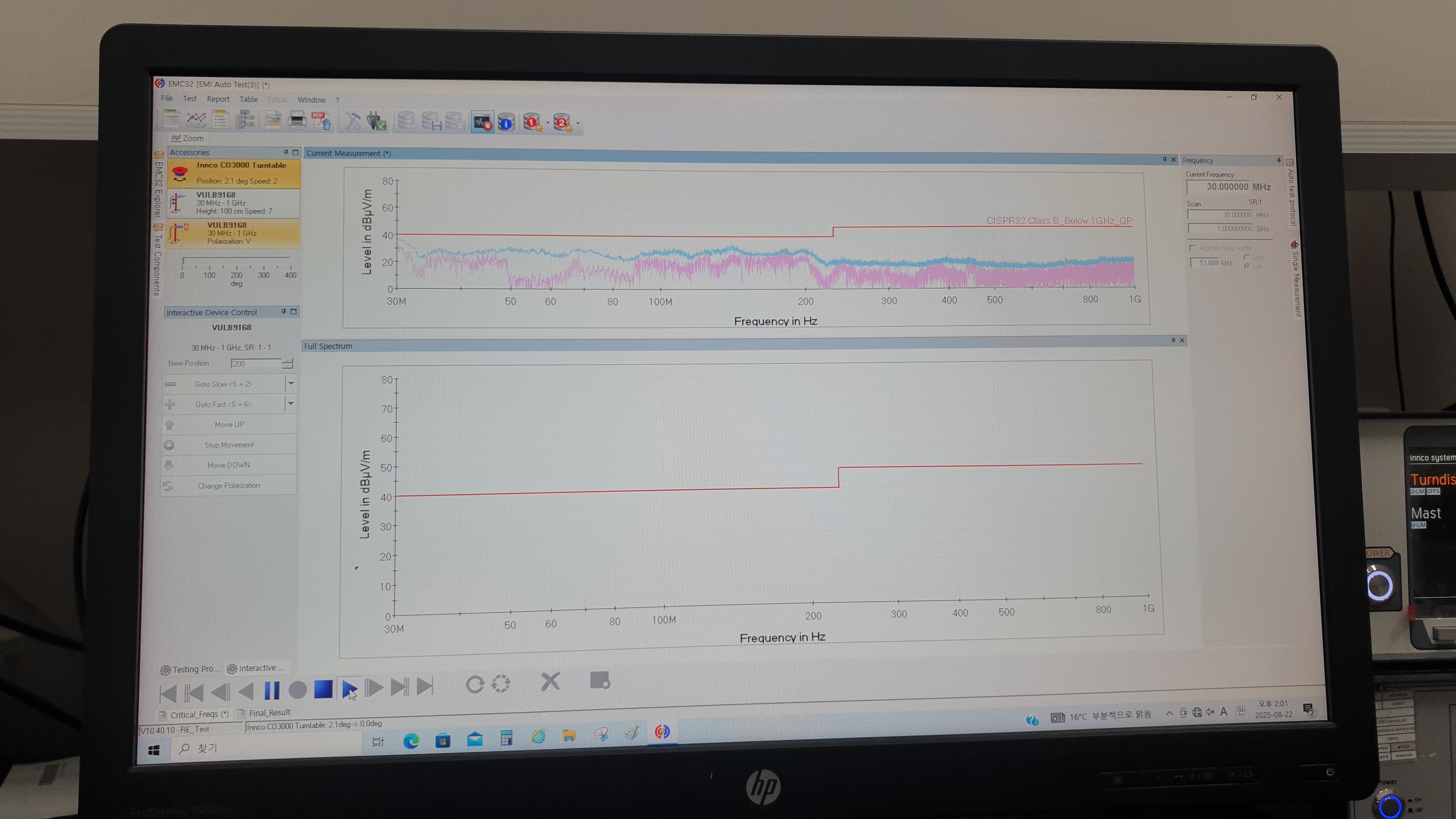This screenshot has height=819, width=1456.
Task: Expand the Goto Fast dropdown arrow
Action: coord(291,404)
